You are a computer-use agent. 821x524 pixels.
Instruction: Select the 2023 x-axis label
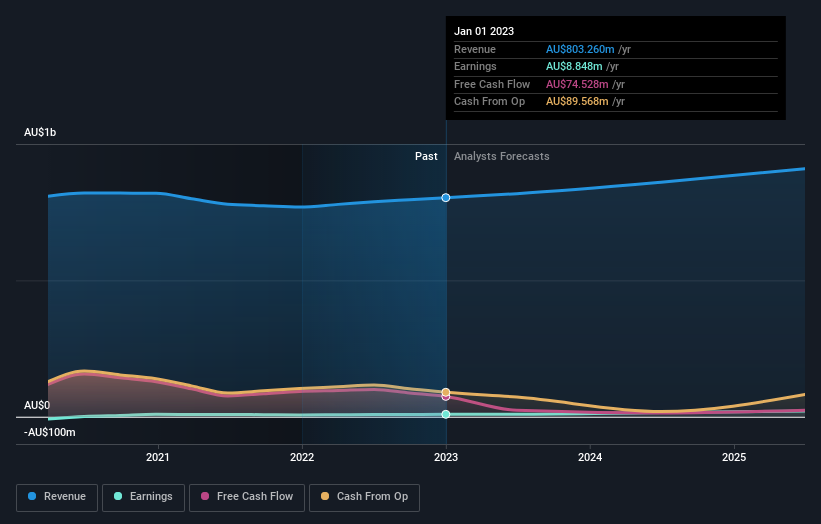(x=446, y=457)
